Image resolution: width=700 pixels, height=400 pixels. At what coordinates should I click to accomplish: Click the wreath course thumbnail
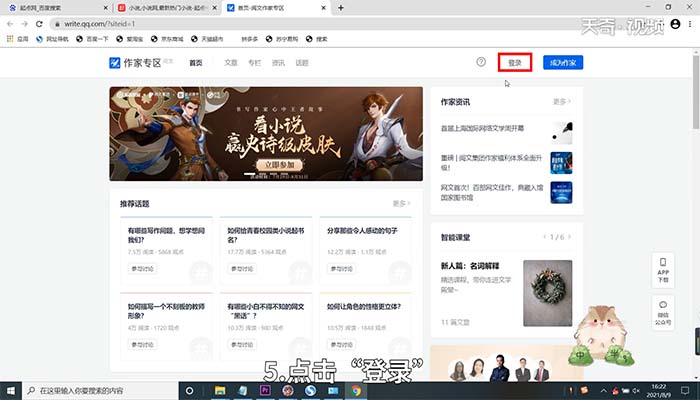(547, 293)
